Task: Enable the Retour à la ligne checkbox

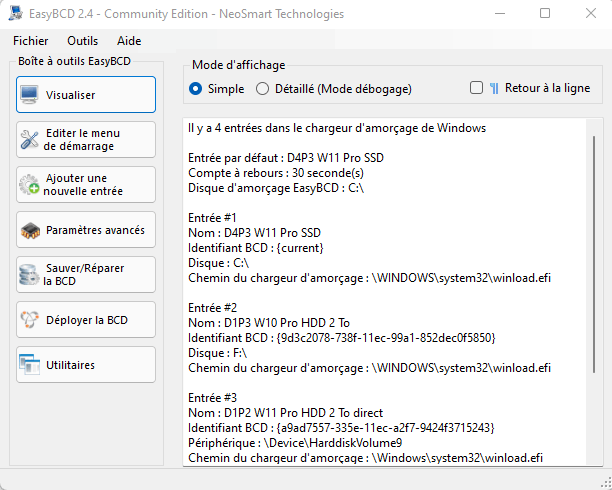Action: click(x=476, y=88)
